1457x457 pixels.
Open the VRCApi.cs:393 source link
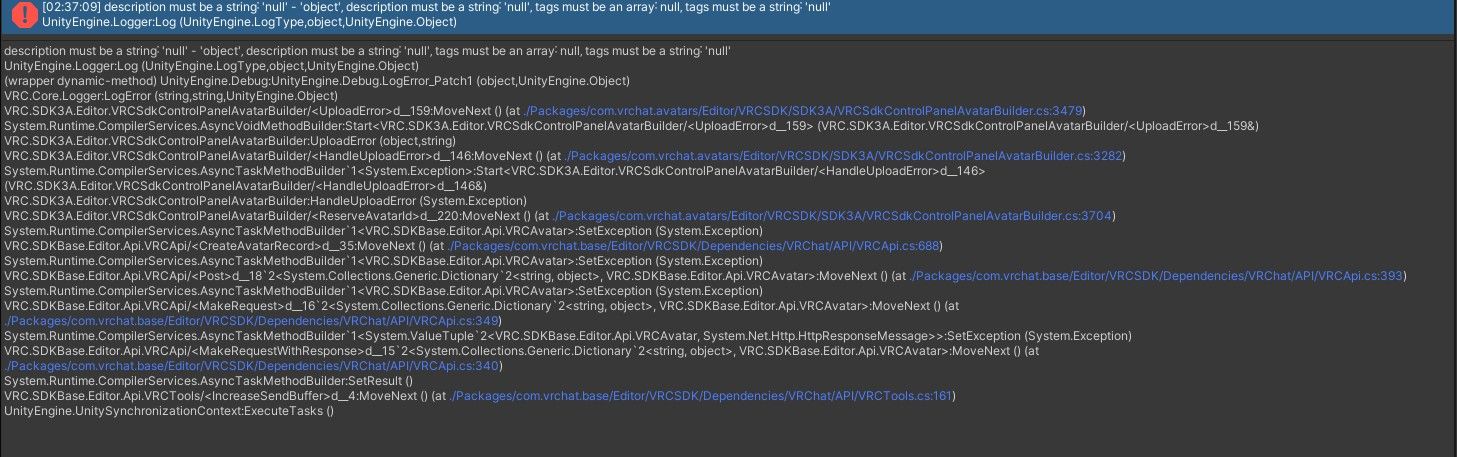(x=1159, y=275)
